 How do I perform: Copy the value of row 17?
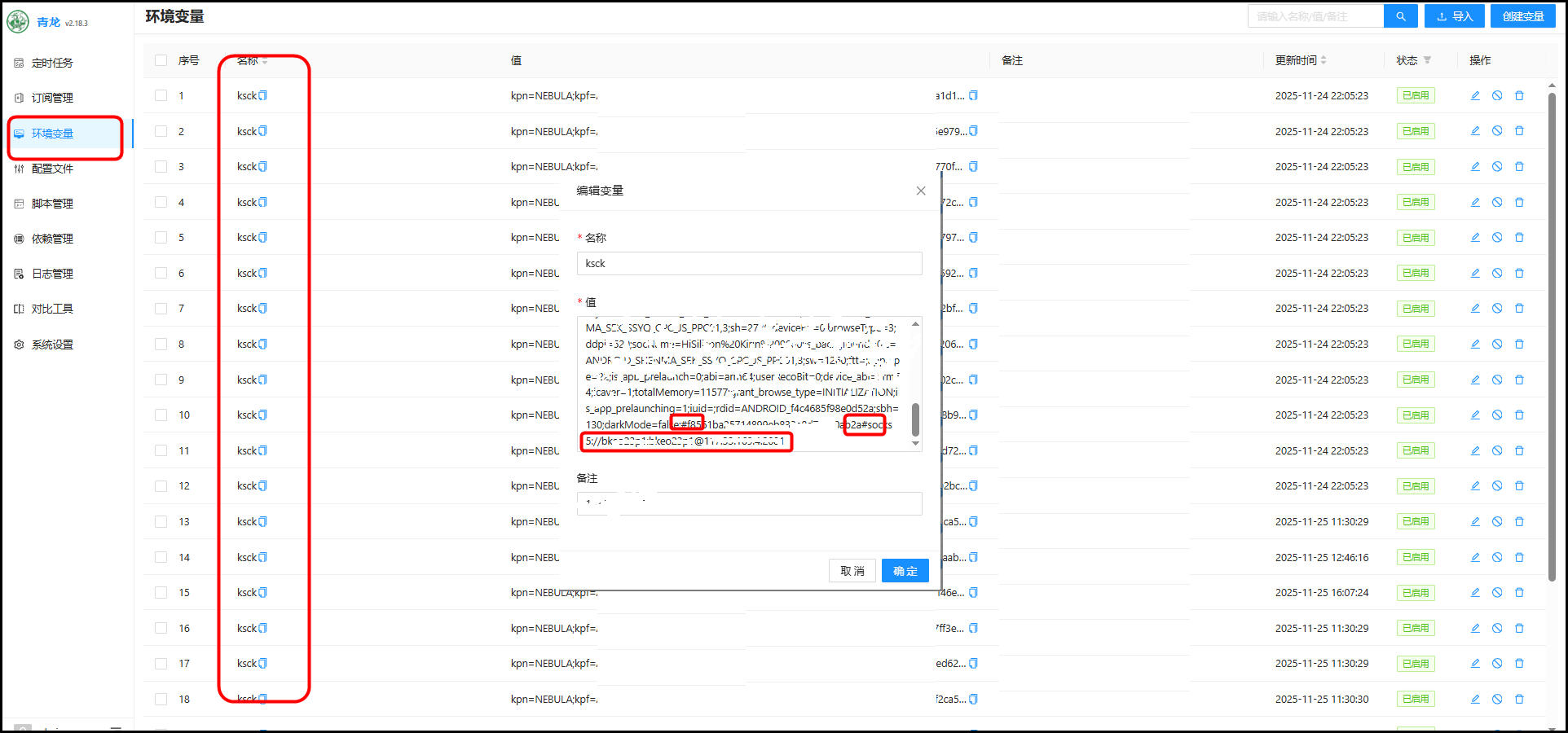(x=973, y=663)
